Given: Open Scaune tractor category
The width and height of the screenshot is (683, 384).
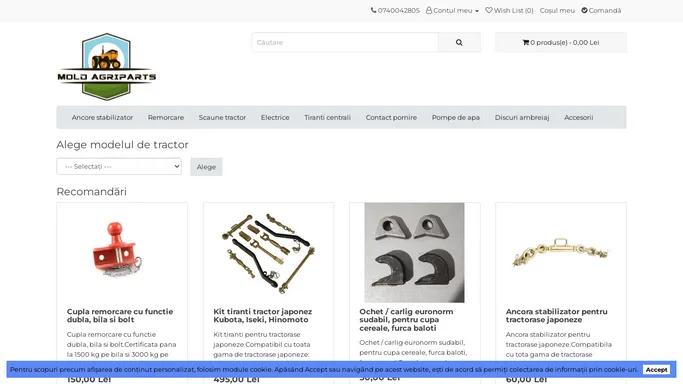Looking at the screenshot, I should (222, 118).
